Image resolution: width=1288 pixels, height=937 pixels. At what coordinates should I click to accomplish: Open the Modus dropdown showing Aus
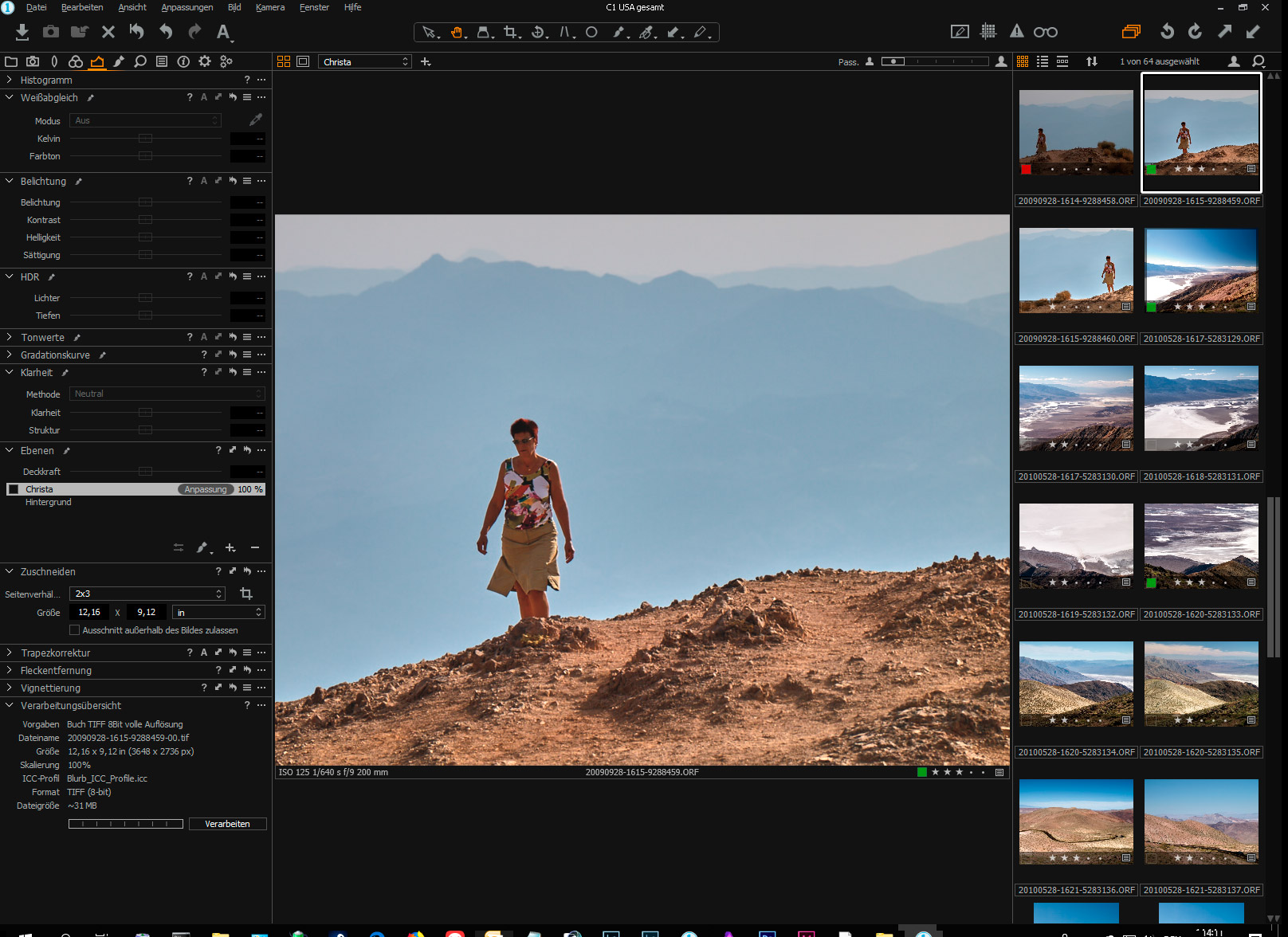[145, 120]
